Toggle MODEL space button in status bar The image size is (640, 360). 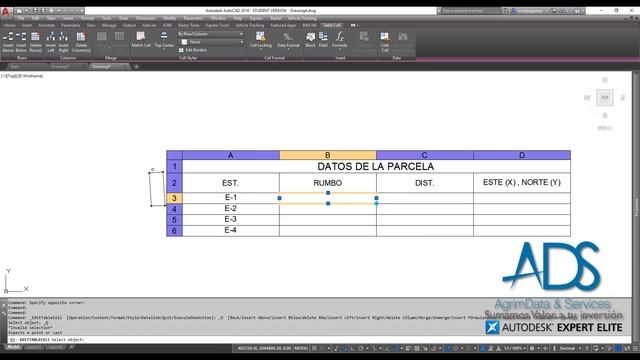click(301, 348)
